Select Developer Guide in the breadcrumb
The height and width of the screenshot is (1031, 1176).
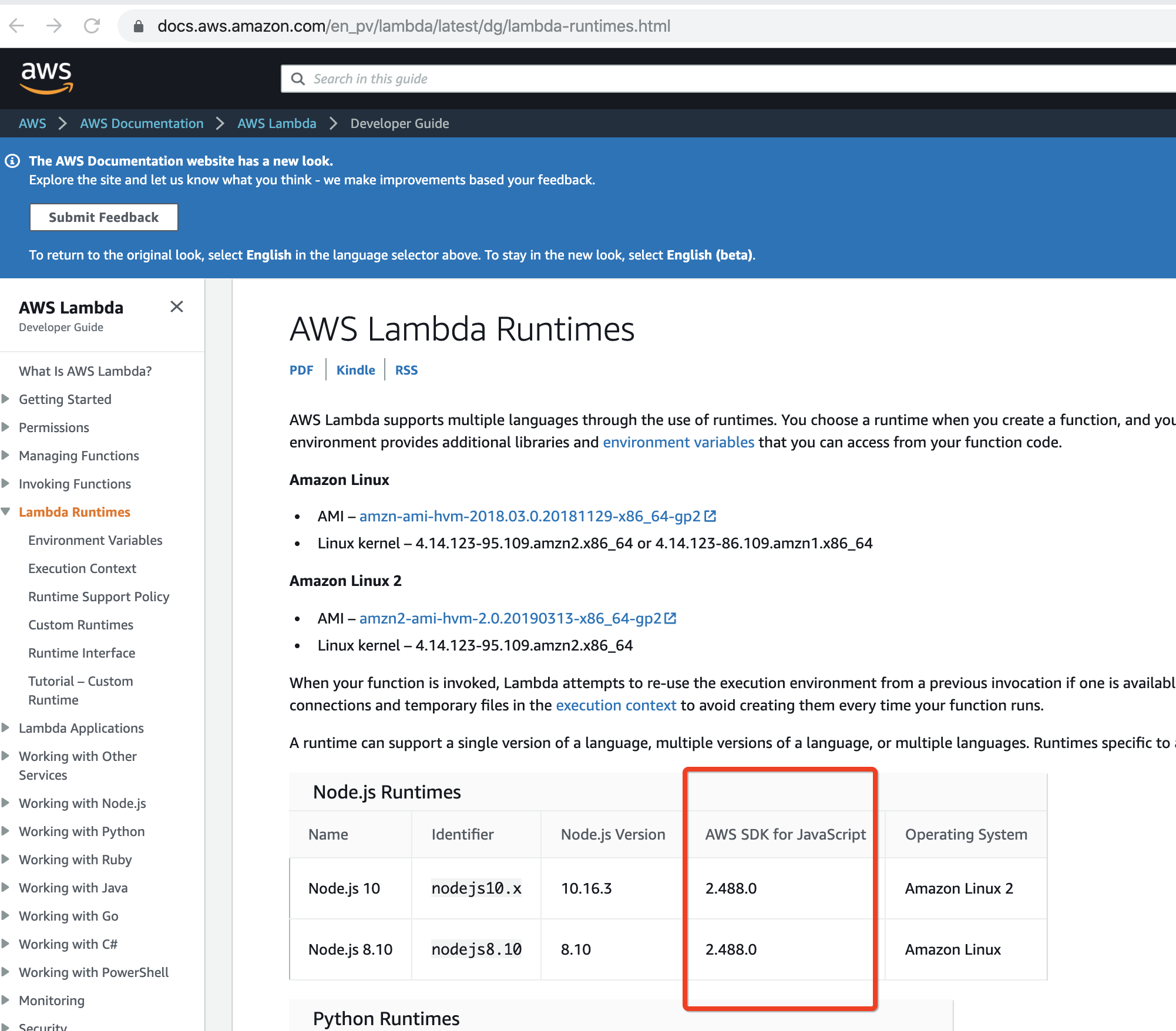399,123
